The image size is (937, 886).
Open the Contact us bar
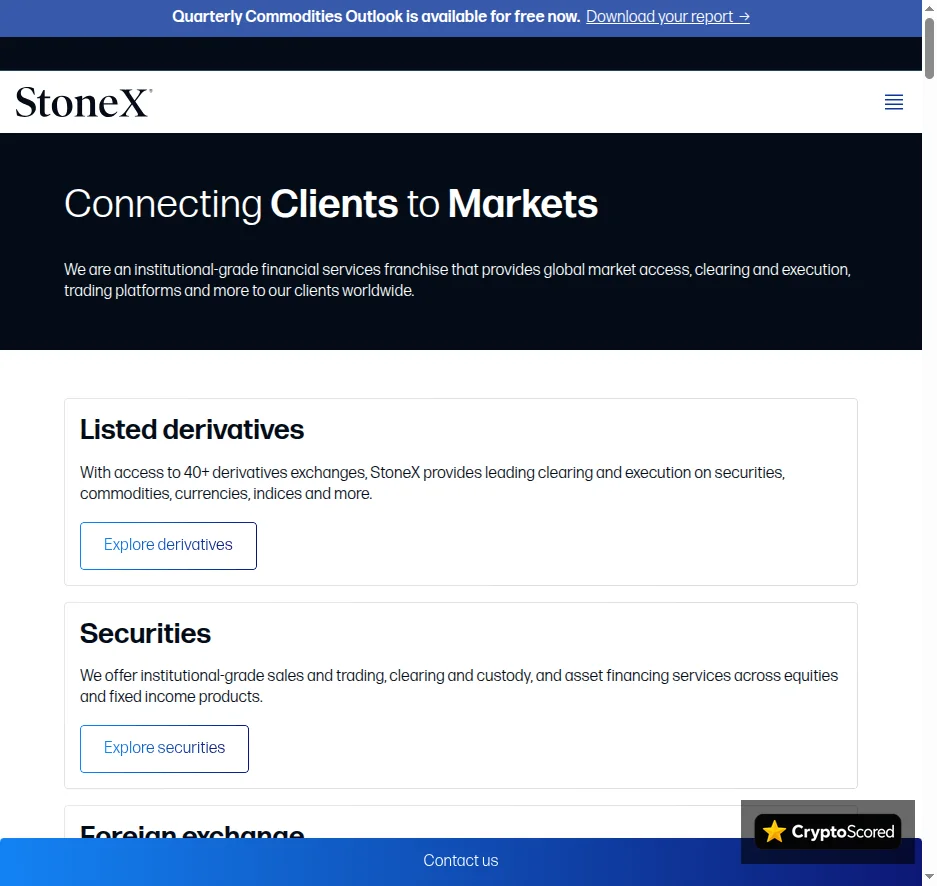point(461,860)
